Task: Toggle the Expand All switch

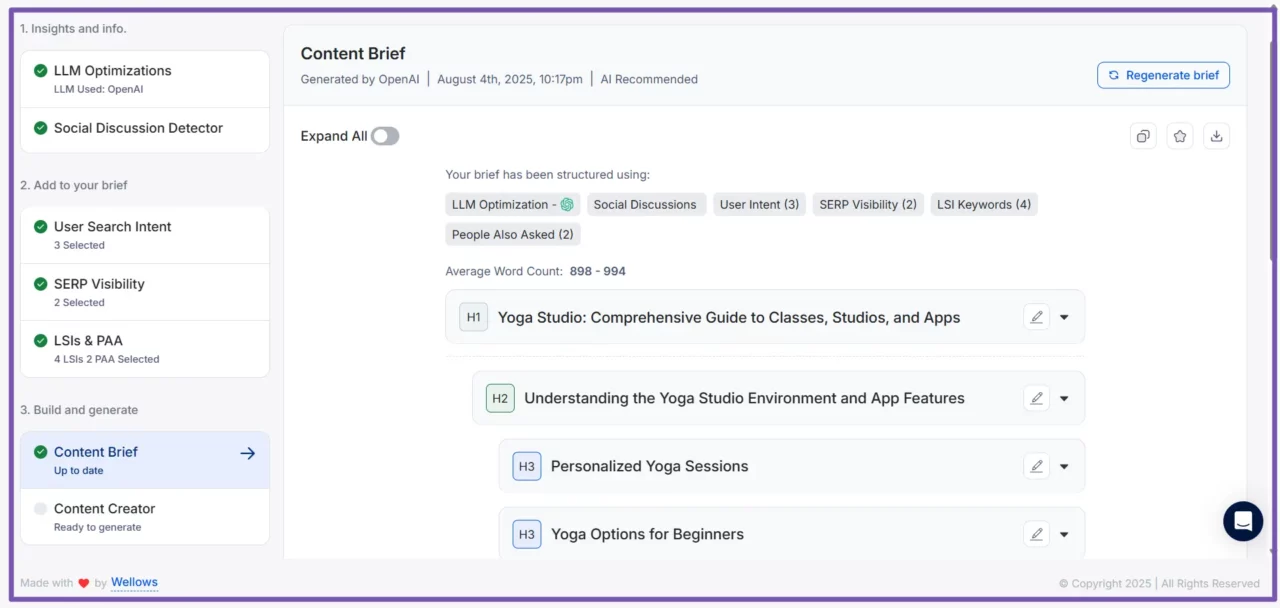Action: (384, 135)
